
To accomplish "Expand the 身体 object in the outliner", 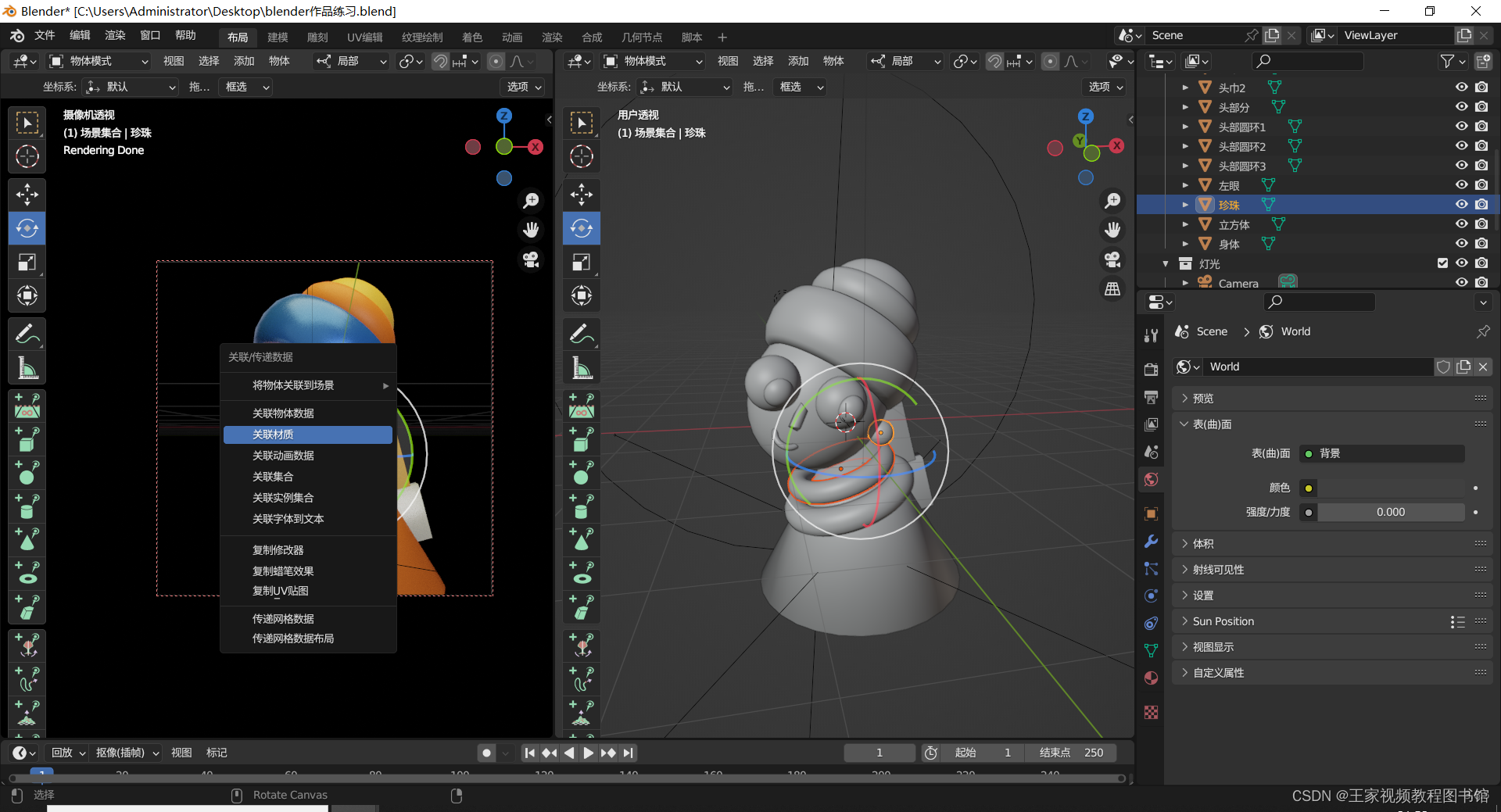I will 1185,243.
